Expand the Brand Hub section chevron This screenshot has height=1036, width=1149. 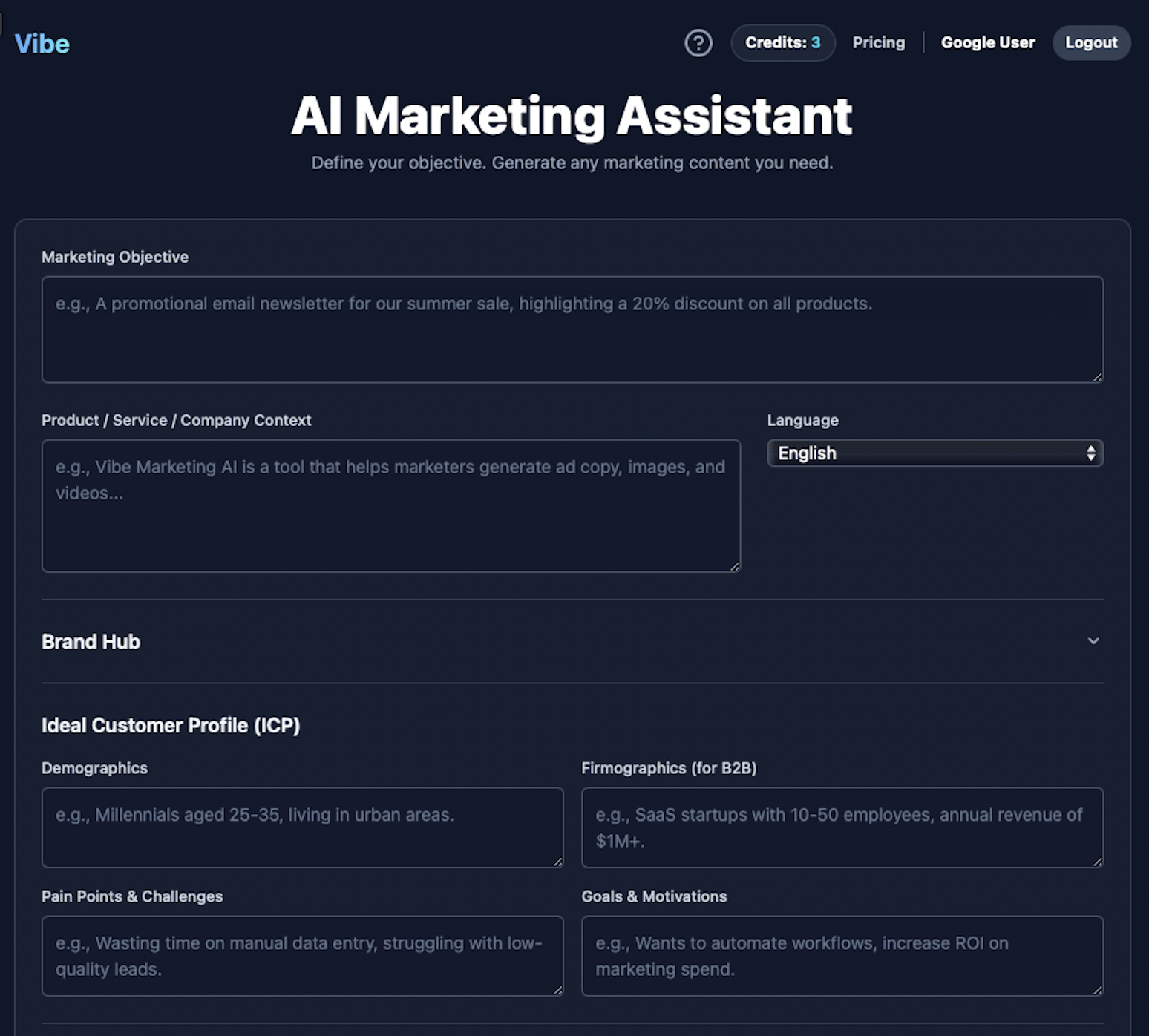point(1093,641)
